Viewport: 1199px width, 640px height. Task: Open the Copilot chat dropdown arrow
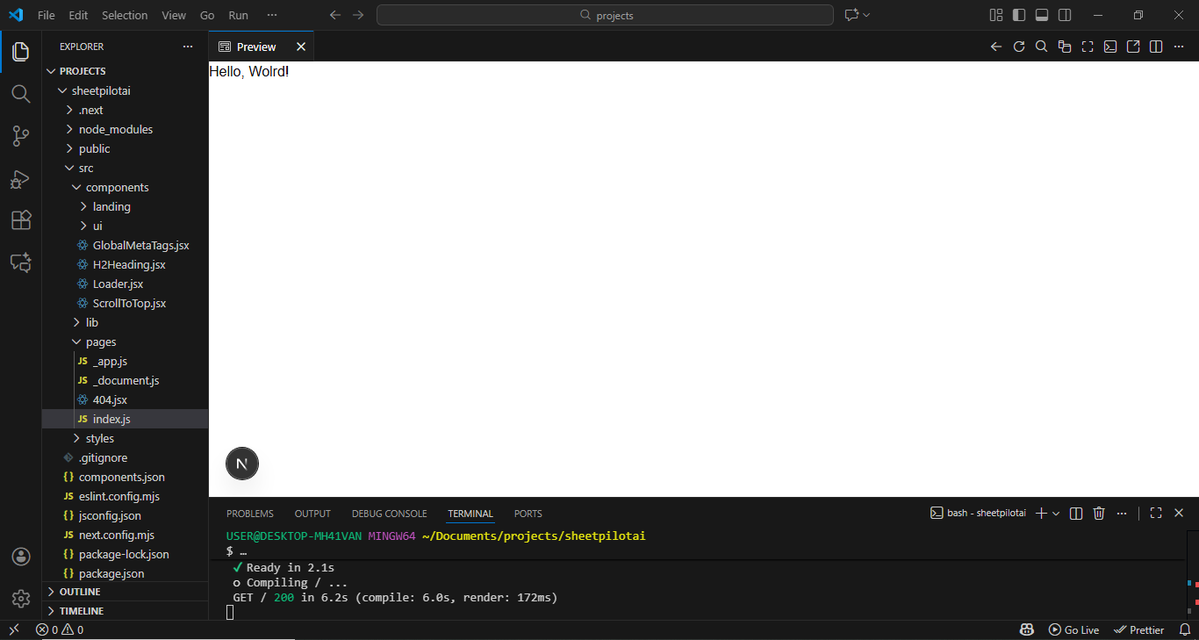click(x=866, y=15)
